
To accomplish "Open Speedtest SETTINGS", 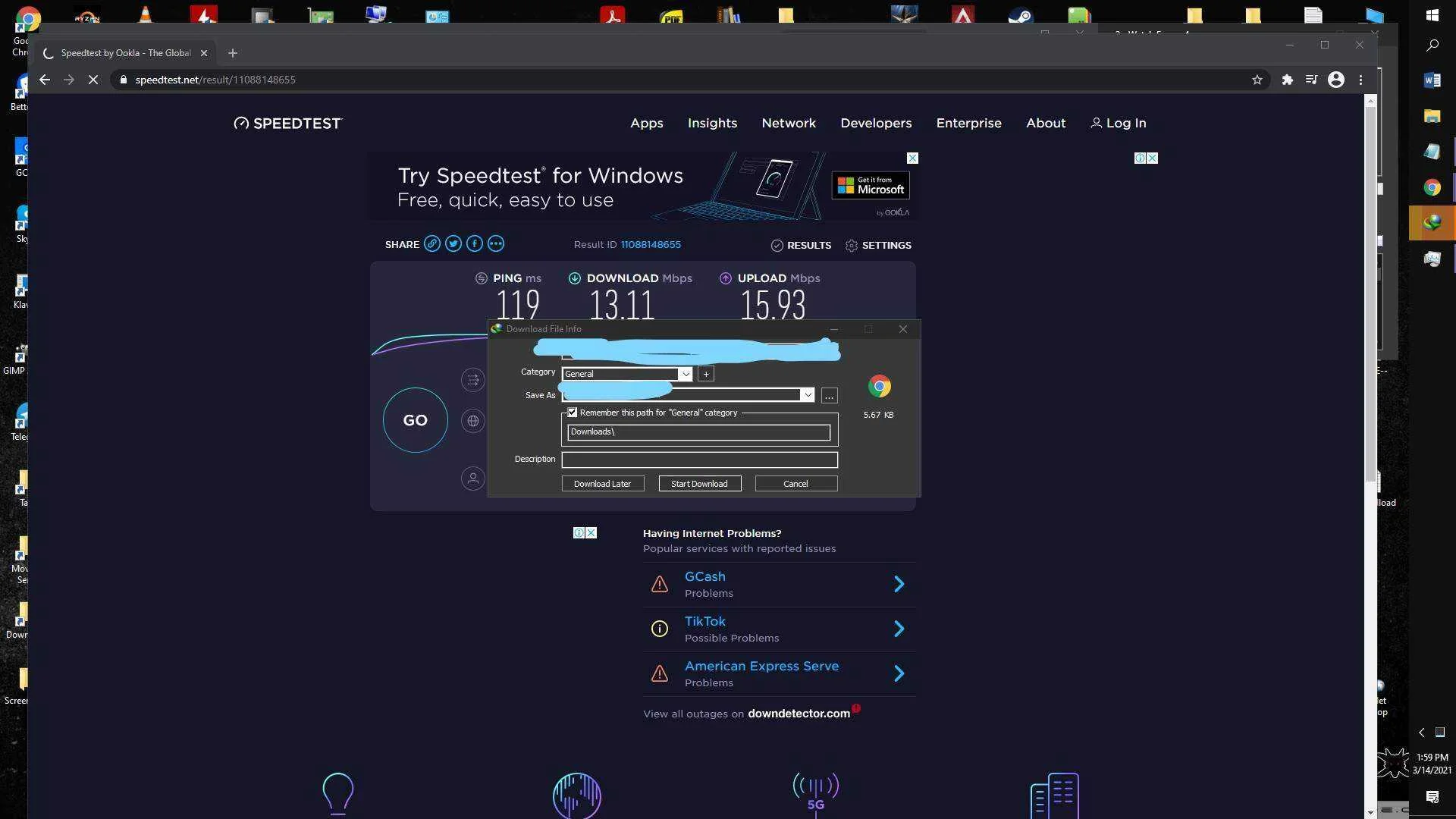I will (x=878, y=245).
